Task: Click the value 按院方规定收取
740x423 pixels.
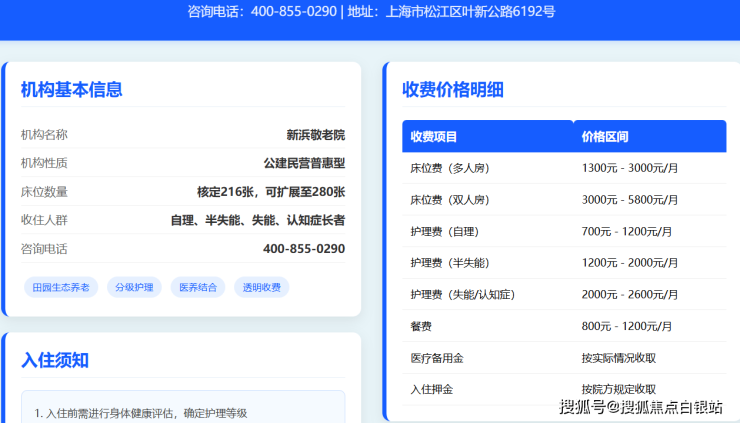Action: 619,389
